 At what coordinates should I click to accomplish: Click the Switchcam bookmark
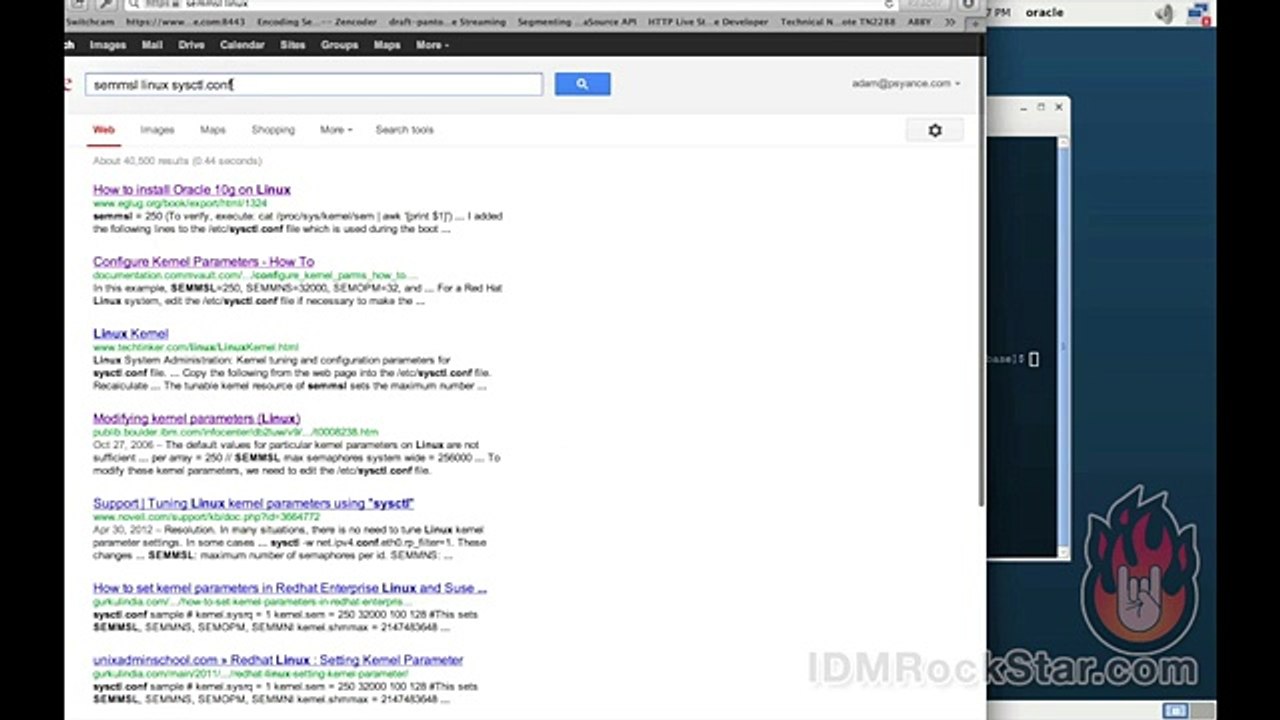coord(90,21)
